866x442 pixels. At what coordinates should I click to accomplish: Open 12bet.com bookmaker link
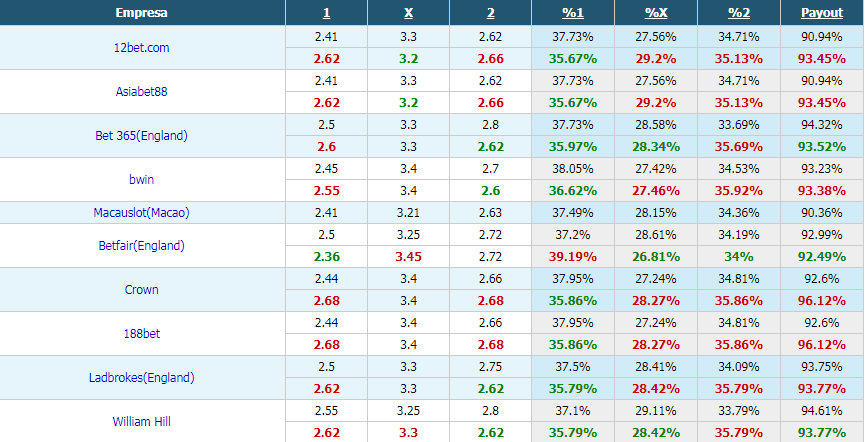tap(141, 48)
